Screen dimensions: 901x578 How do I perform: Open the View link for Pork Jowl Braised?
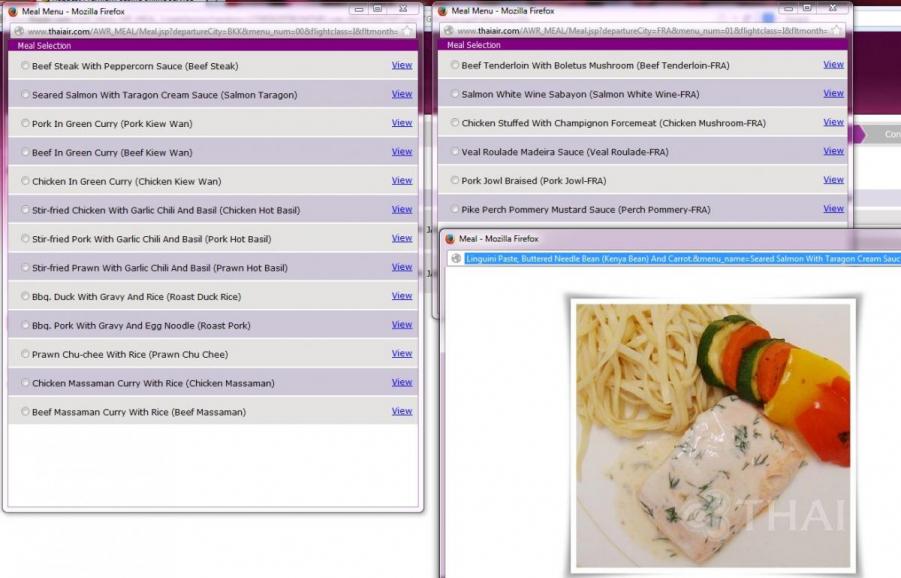(833, 180)
